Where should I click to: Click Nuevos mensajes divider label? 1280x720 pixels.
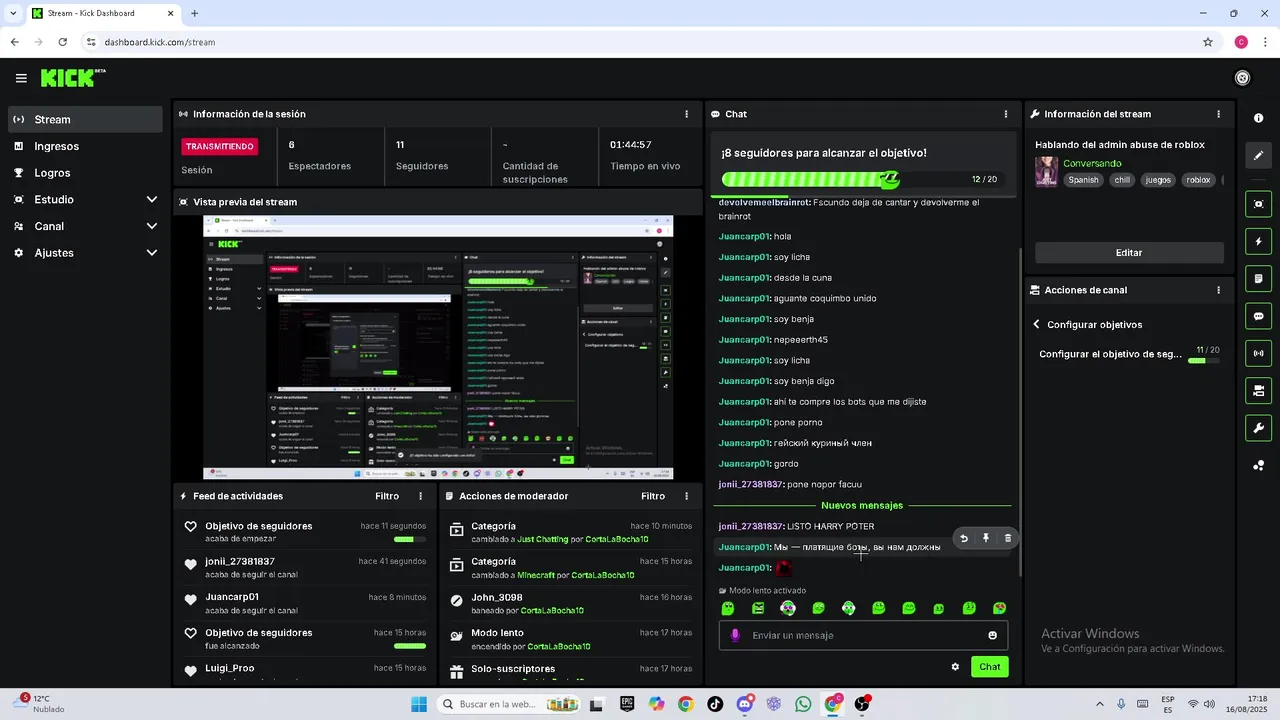pyautogui.click(x=862, y=505)
